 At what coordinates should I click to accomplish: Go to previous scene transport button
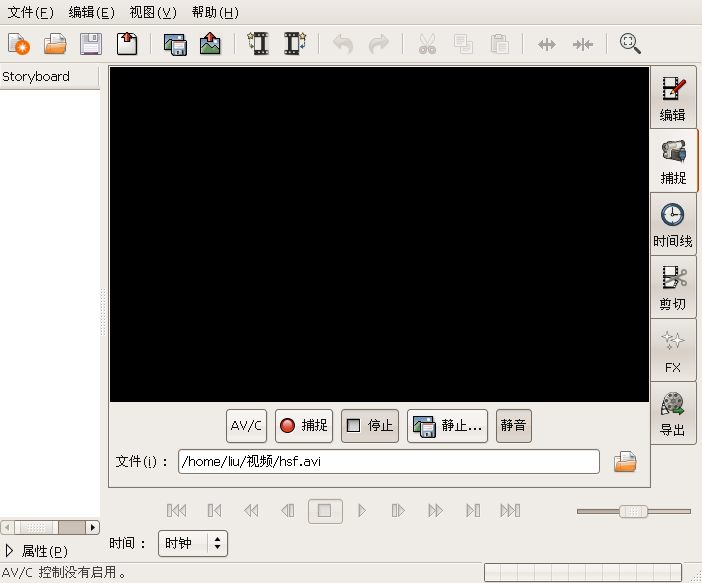point(214,510)
